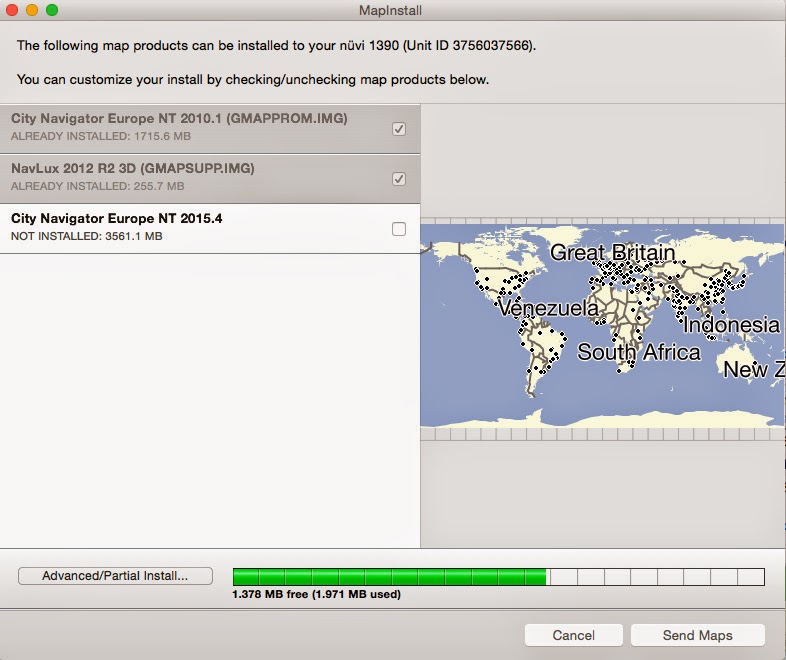The image size is (786, 660).
Task: Open Advanced/Partial Install options
Action: point(115,576)
